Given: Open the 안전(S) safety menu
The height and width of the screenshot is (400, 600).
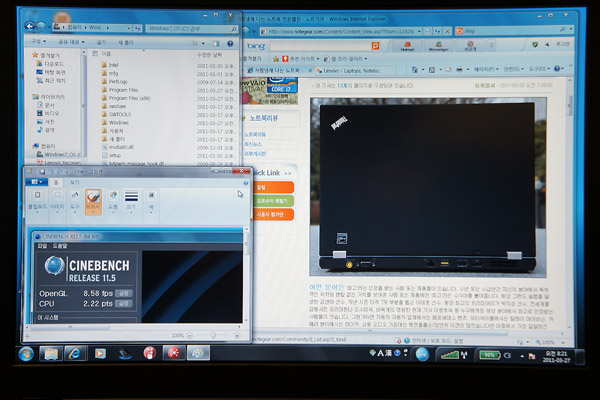Looking at the screenshot, I should coord(513,69).
